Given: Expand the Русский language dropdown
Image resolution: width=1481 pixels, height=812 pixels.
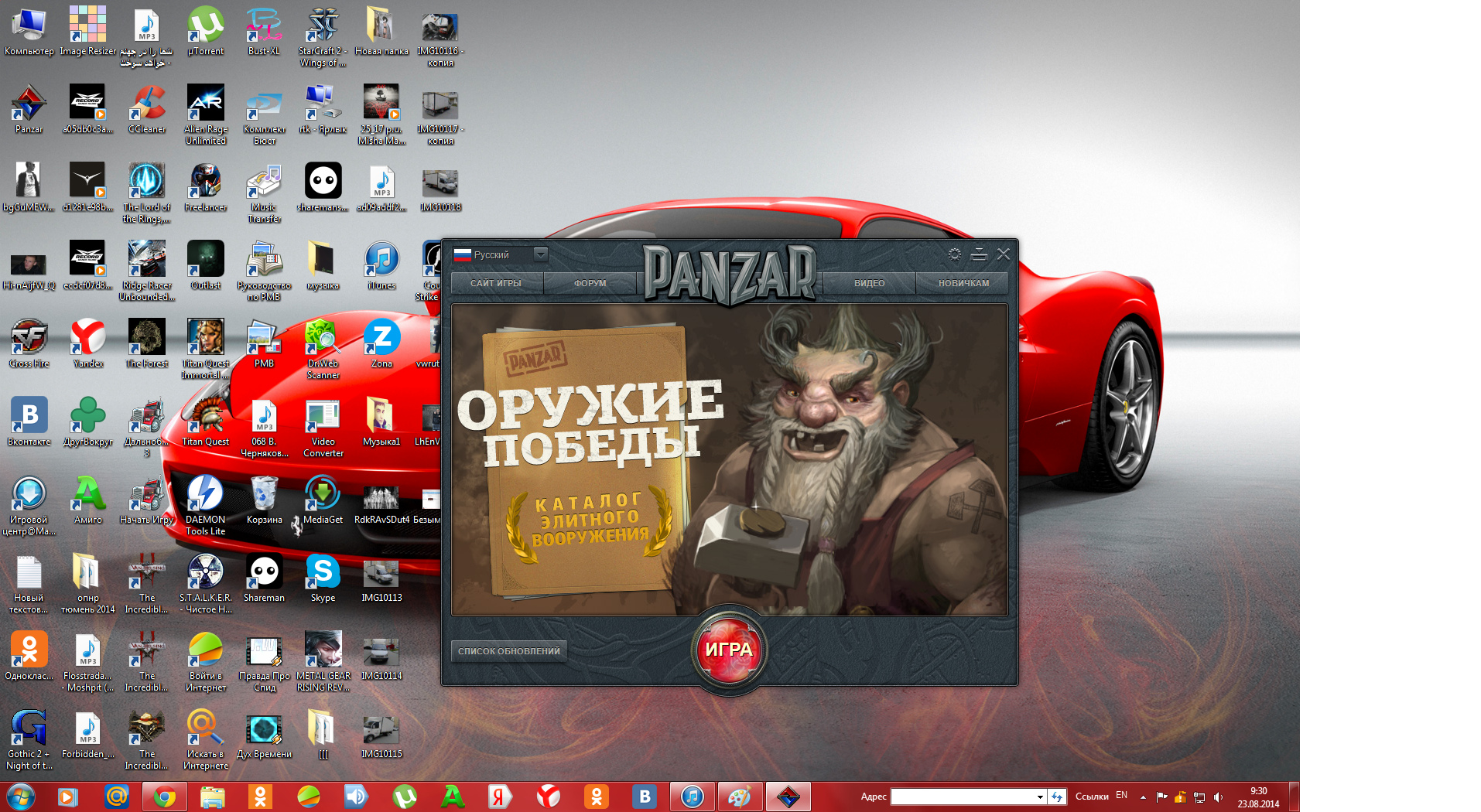Looking at the screenshot, I should click(x=540, y=254).
